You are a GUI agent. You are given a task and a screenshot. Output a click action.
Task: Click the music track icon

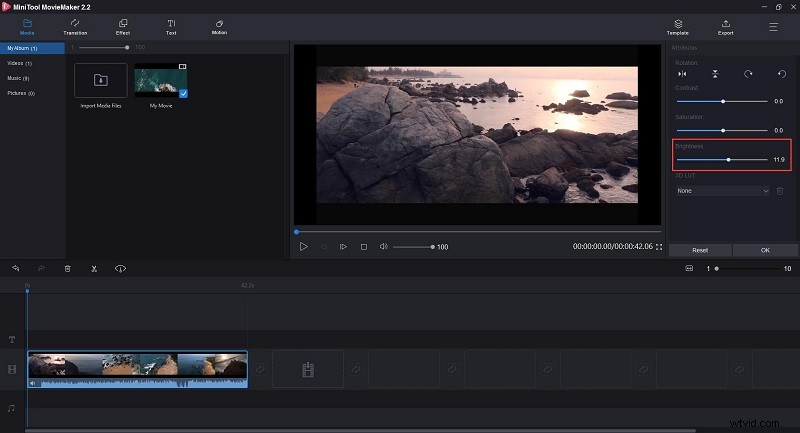coord(11,408)
